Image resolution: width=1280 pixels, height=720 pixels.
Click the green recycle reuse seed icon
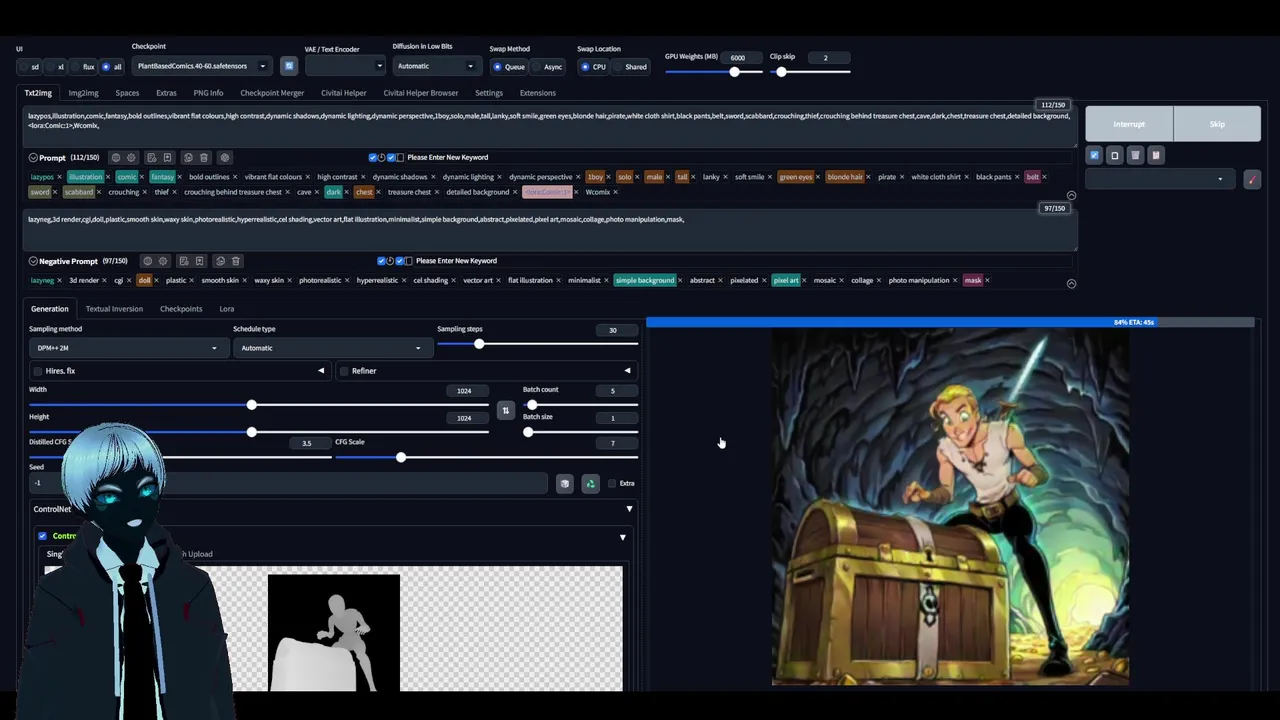click(x=590, y=484)
